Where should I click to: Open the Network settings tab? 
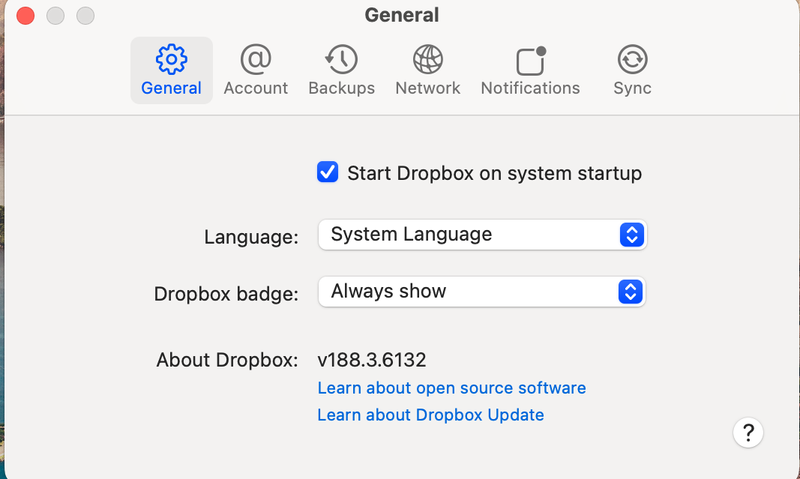click(x=428, y=70)
